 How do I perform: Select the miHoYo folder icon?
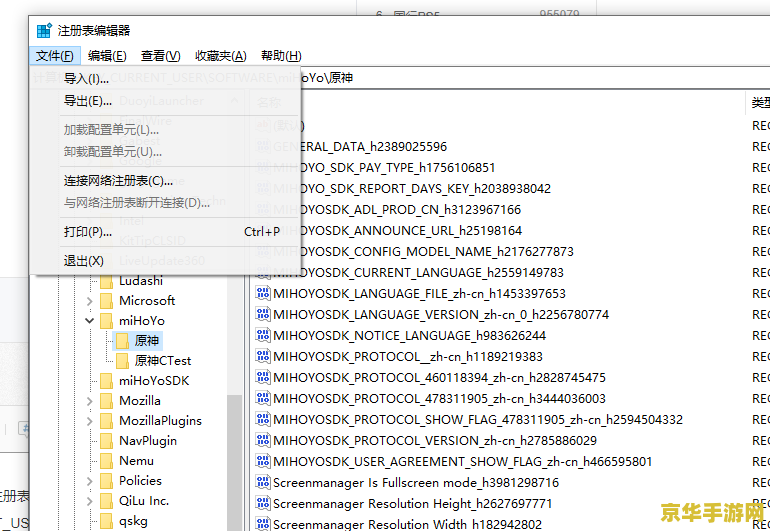107,321
